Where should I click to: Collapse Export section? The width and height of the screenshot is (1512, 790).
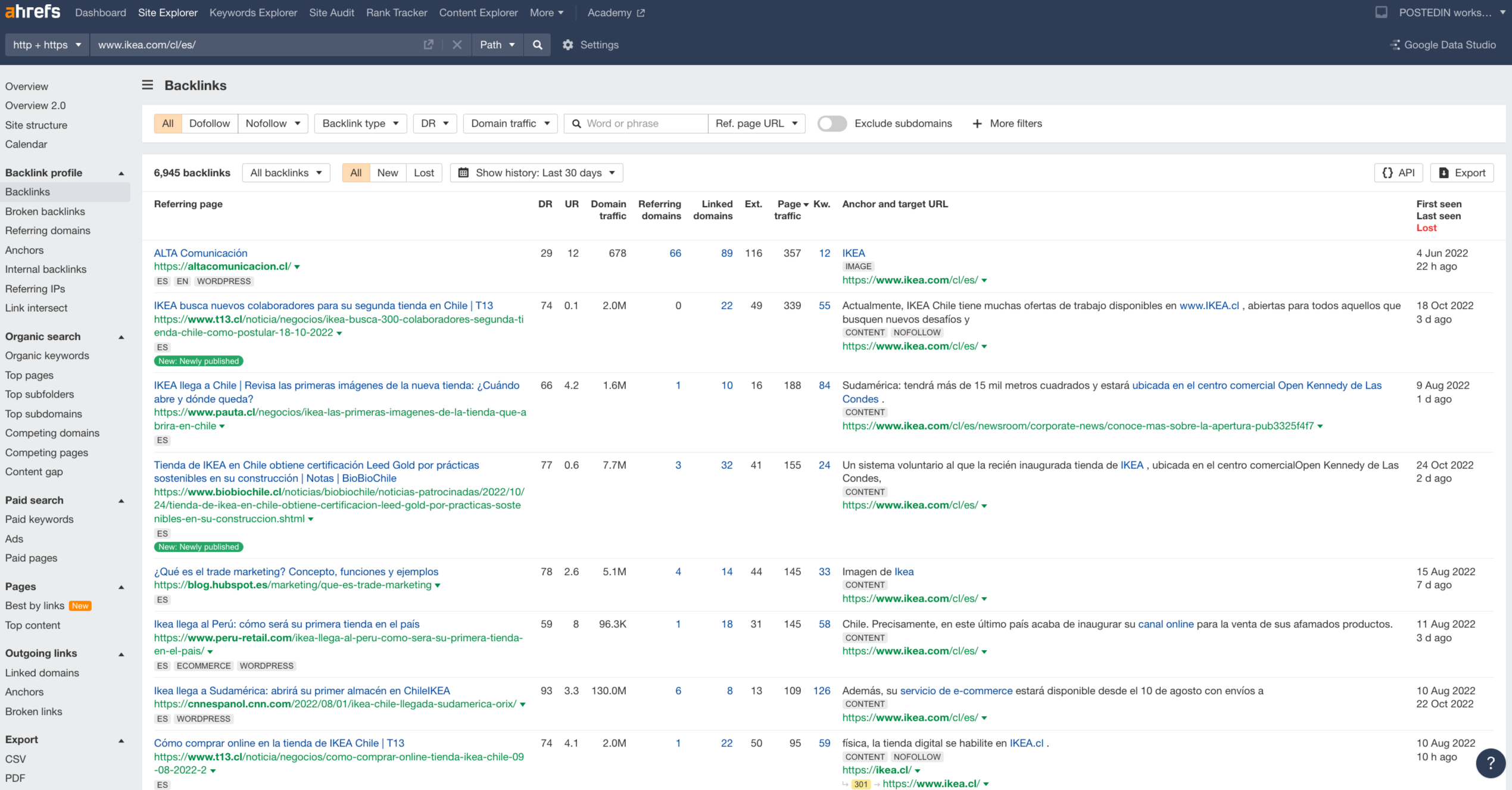pyautogui.click(x=121, y=740)
